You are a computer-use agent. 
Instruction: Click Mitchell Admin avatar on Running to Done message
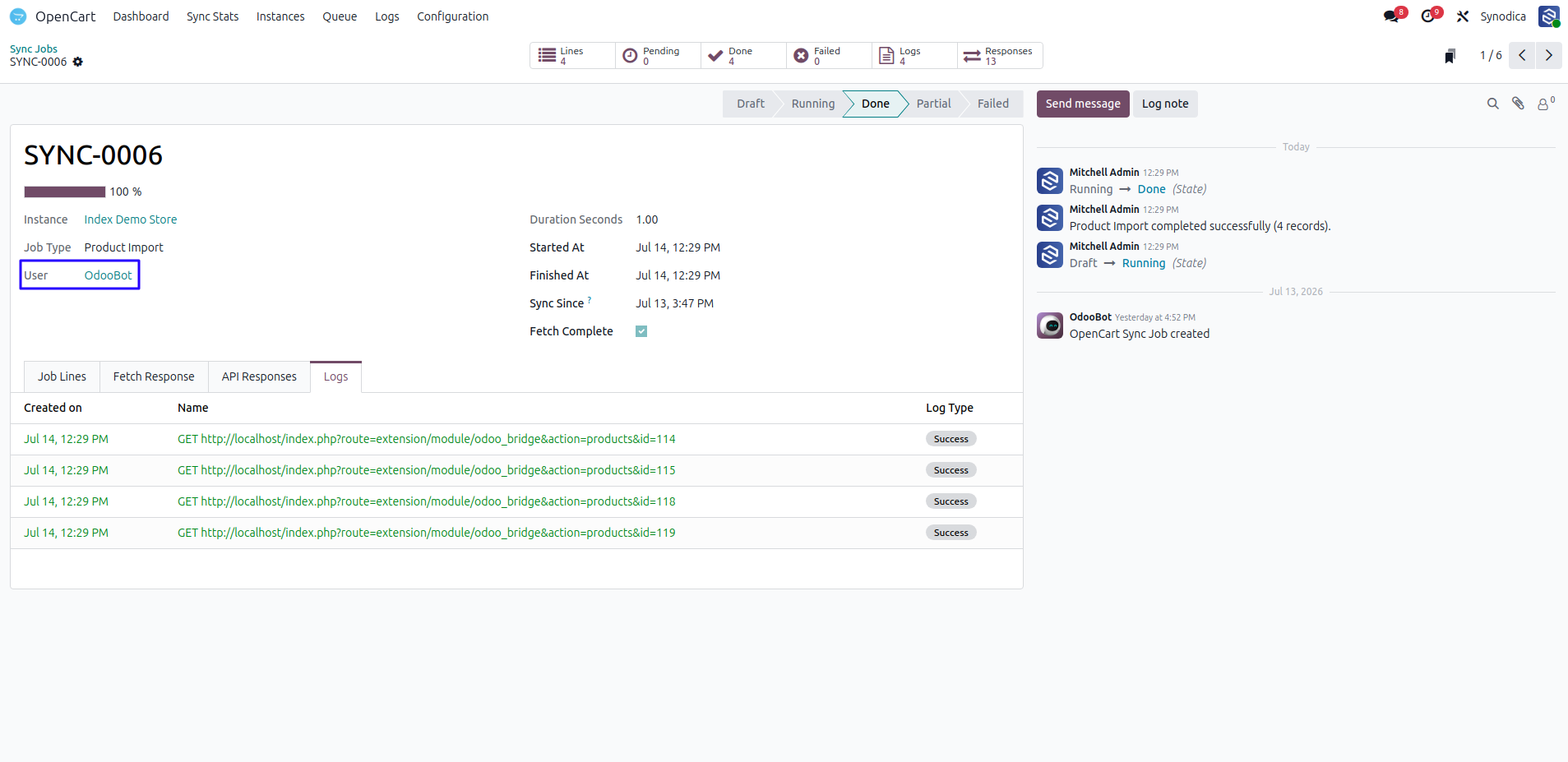[x=1050, y=181]
